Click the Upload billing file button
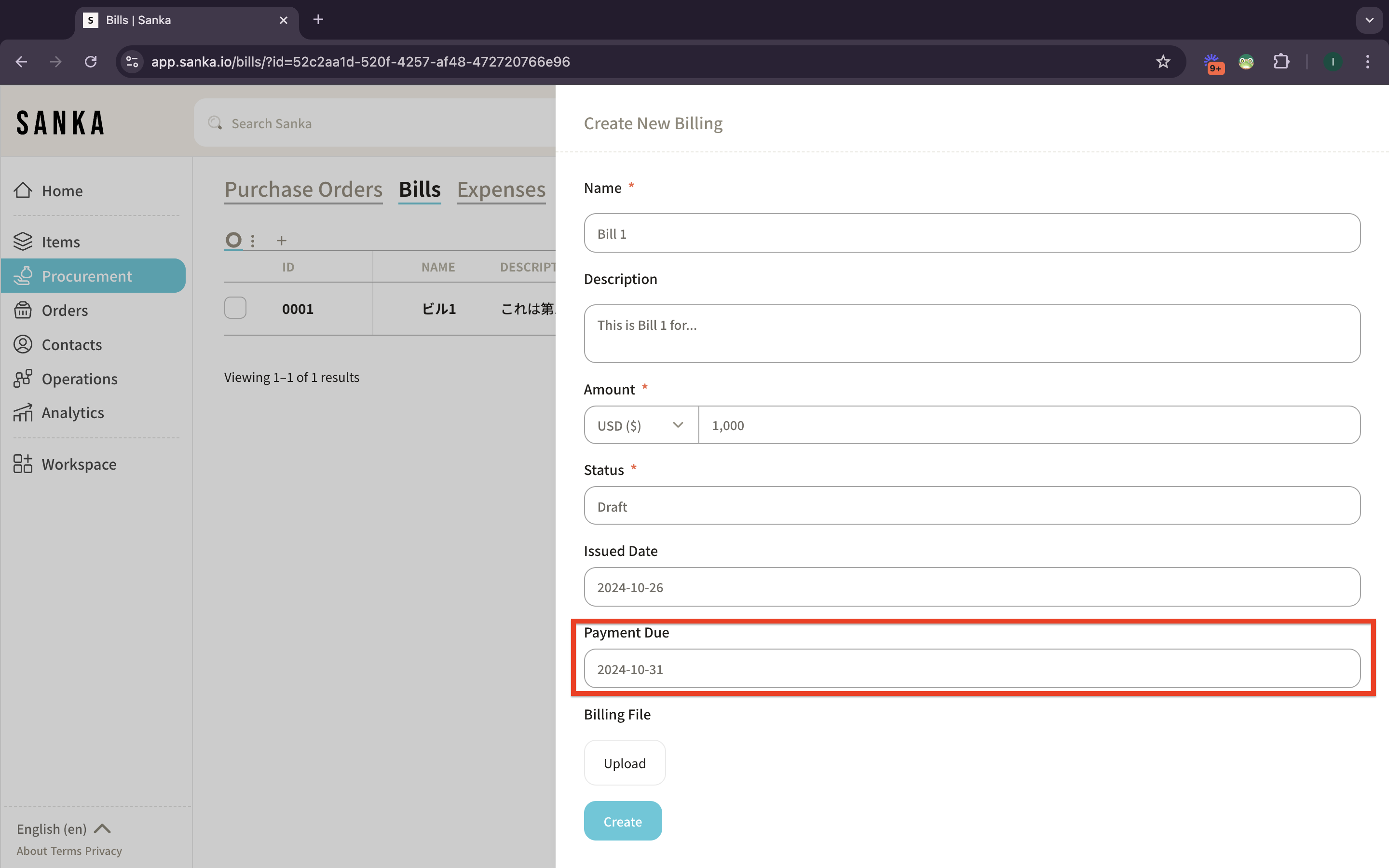This screenshot has width=1389, height=868. 625,763
